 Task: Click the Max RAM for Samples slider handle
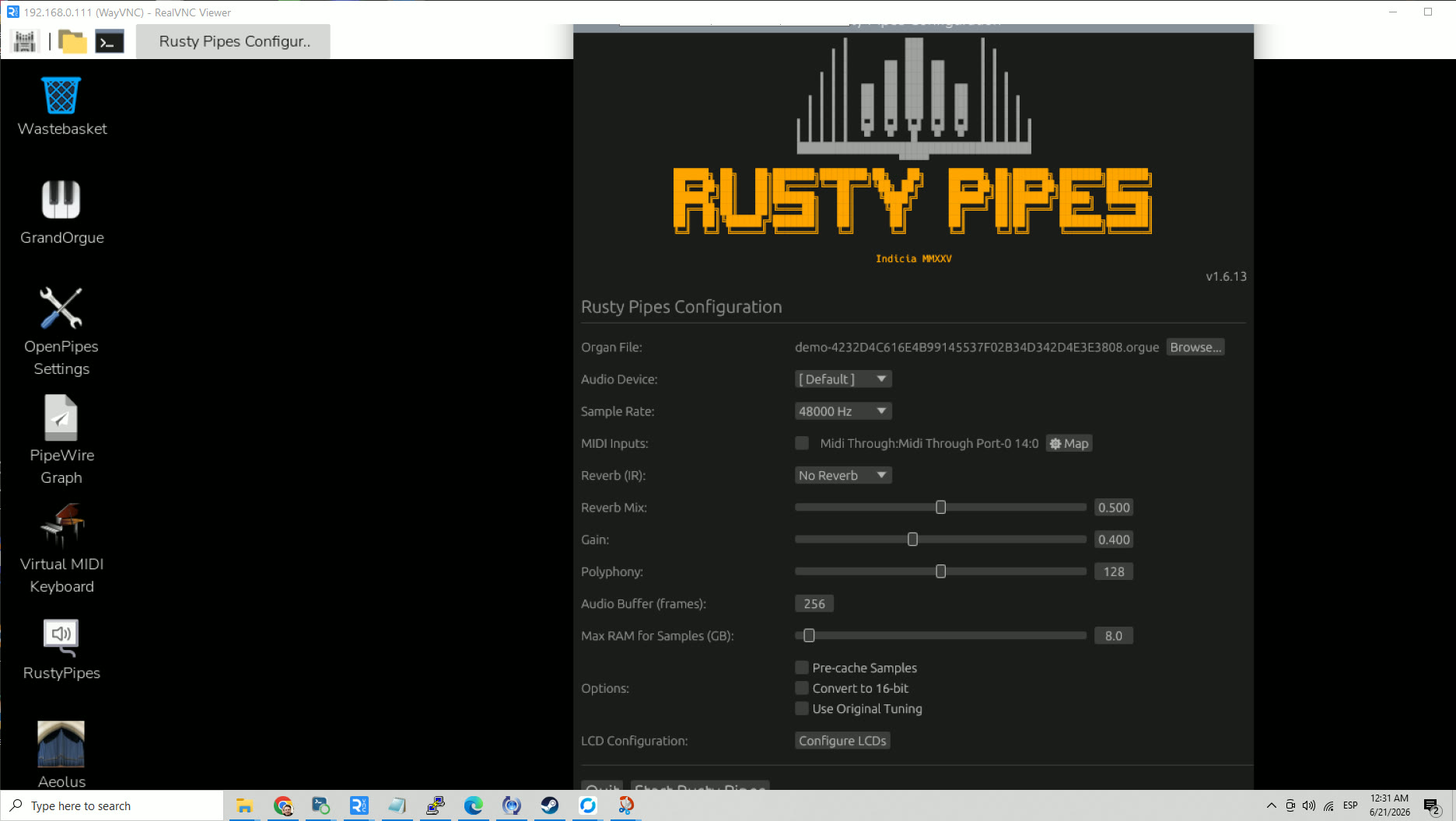pos(809,636)
